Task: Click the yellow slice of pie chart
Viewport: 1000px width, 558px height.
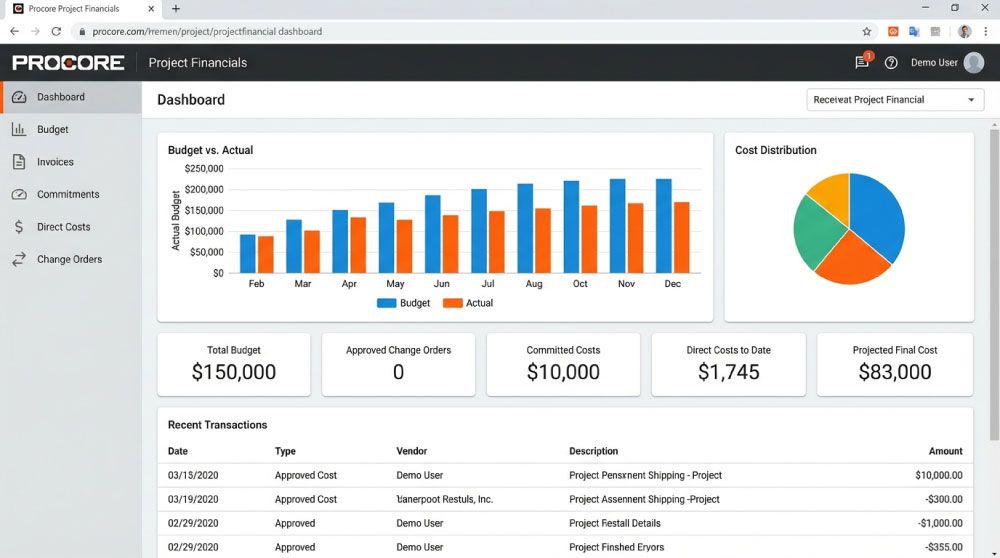Action: point(833,195)
